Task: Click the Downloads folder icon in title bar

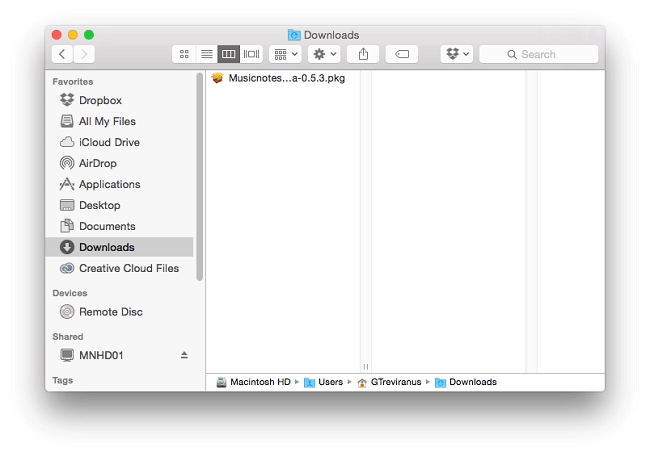Action: point(294,35)
